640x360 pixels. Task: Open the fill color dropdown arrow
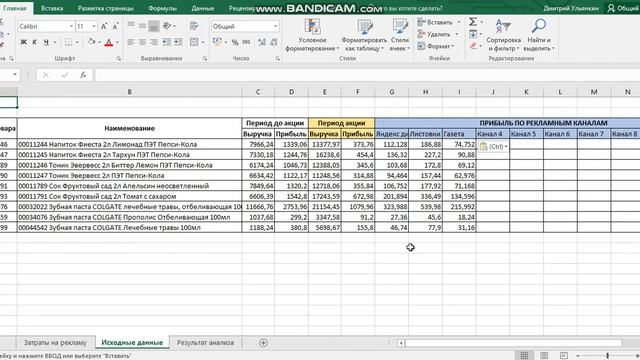[x=99, y=42]
